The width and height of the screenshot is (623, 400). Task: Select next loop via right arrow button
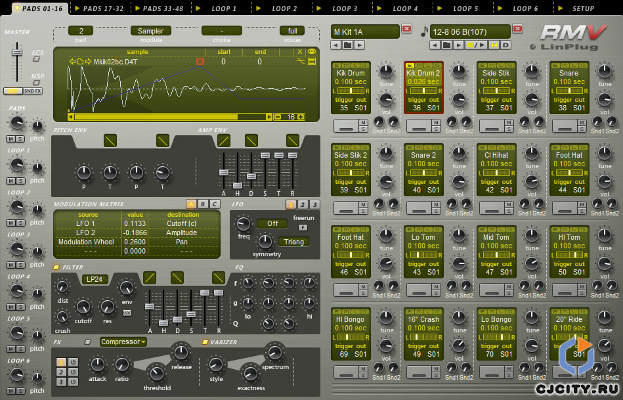pyautogui.click(x=458, y=45)
